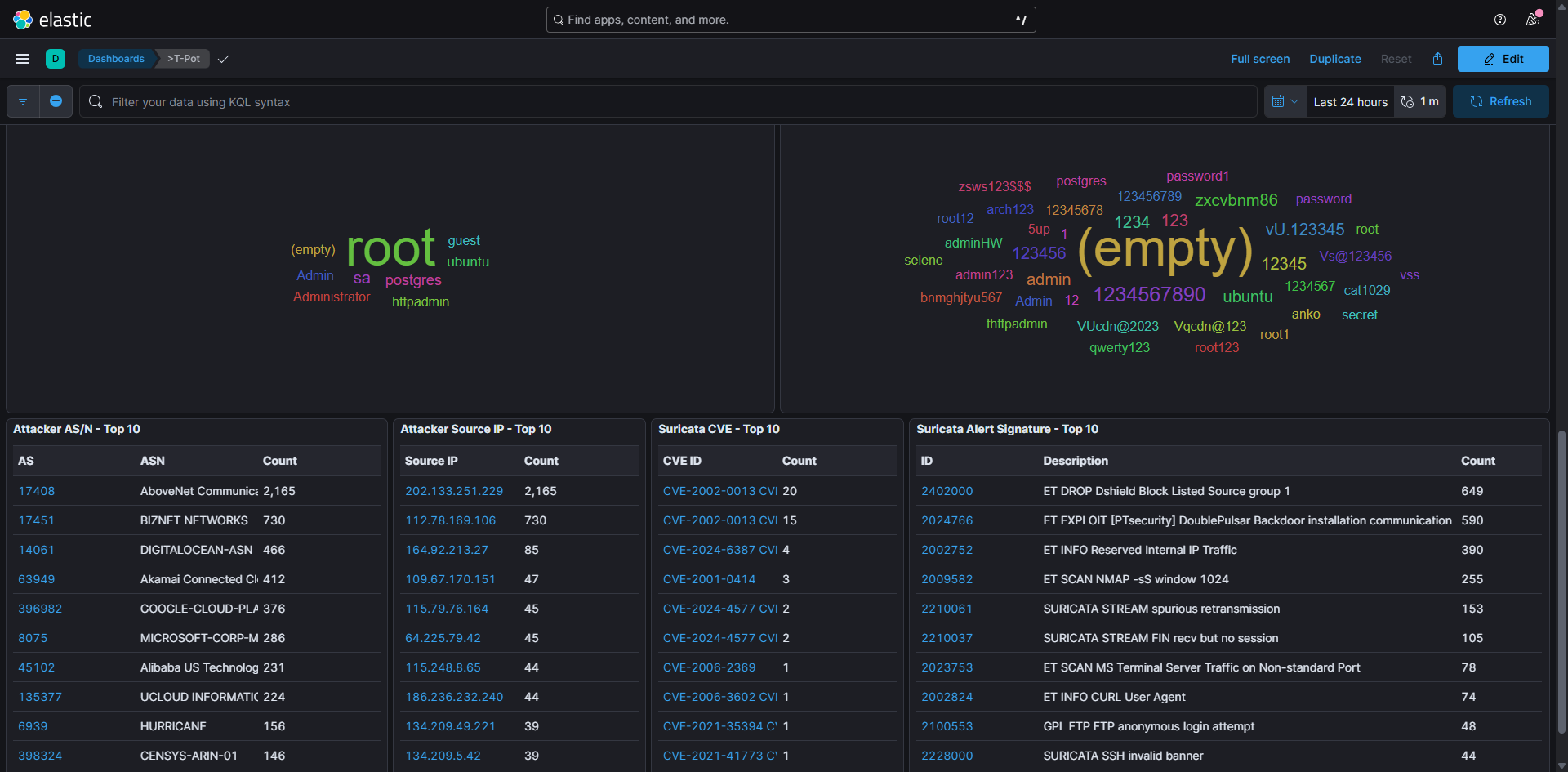Viewport: 1568px width, 772px height.
Task: Click the saved checkmark next to T-Pot
Action: (x=223, y=59)
